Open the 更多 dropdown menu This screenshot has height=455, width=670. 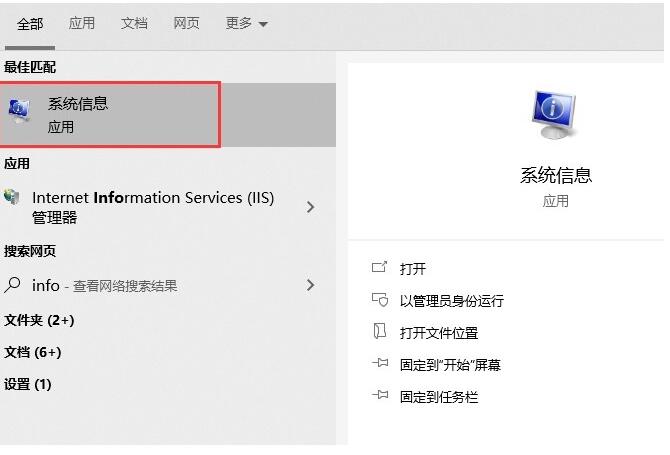[x=246, y=23]
